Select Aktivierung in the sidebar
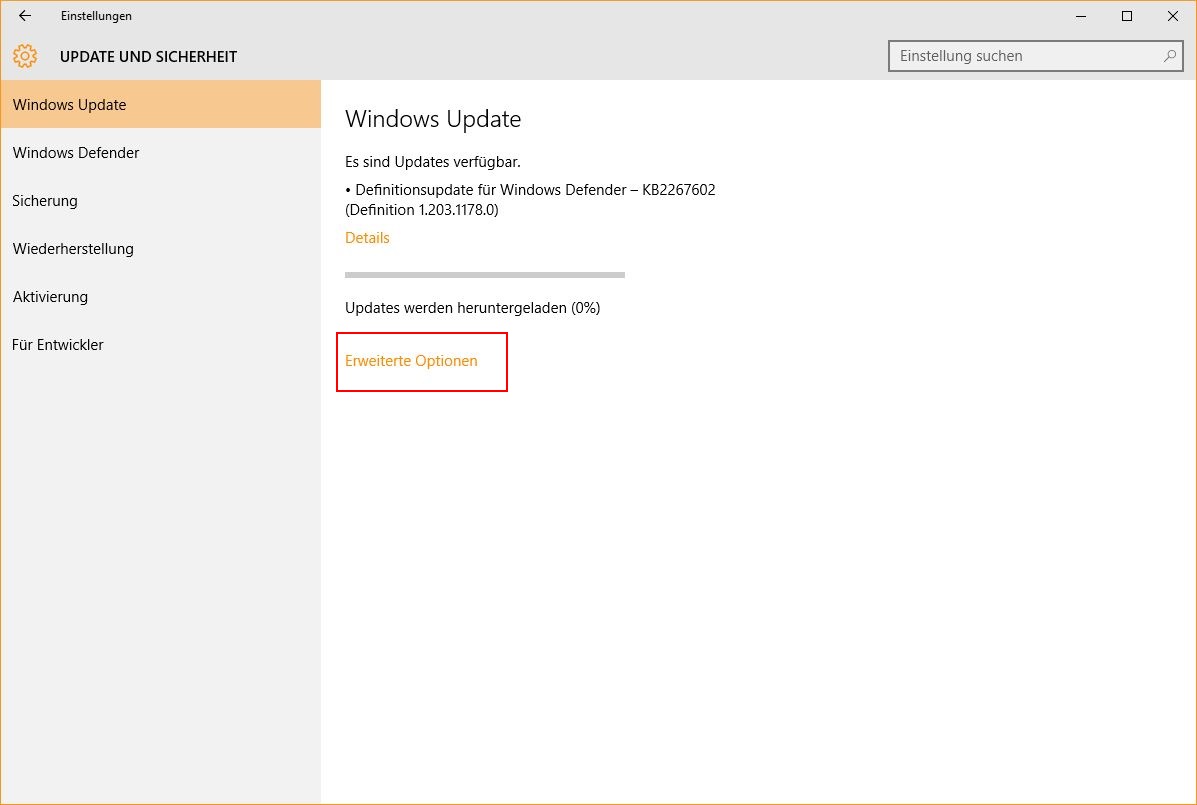 pyautogui.click(x=50, y=297)
